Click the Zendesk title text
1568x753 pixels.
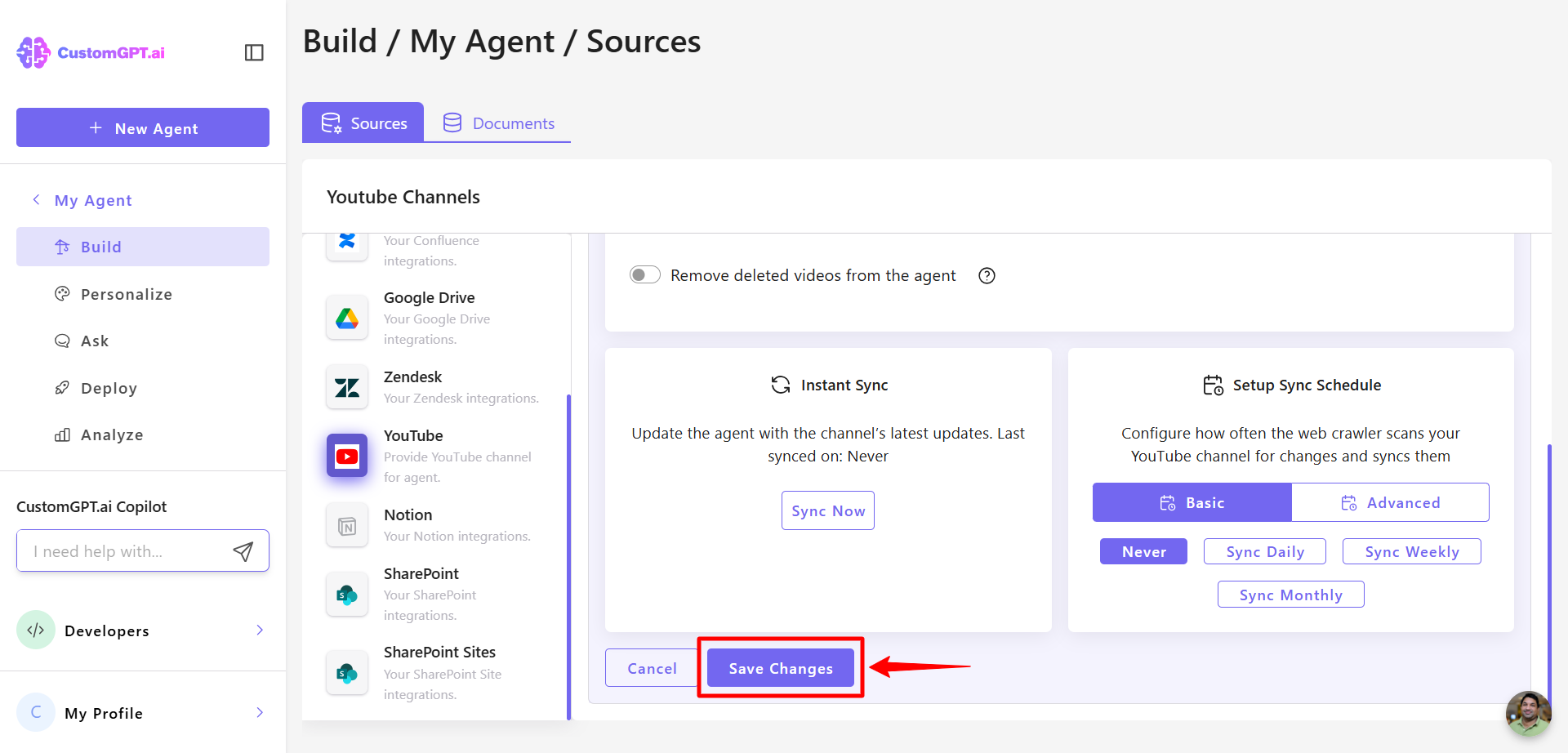point(412,376)
